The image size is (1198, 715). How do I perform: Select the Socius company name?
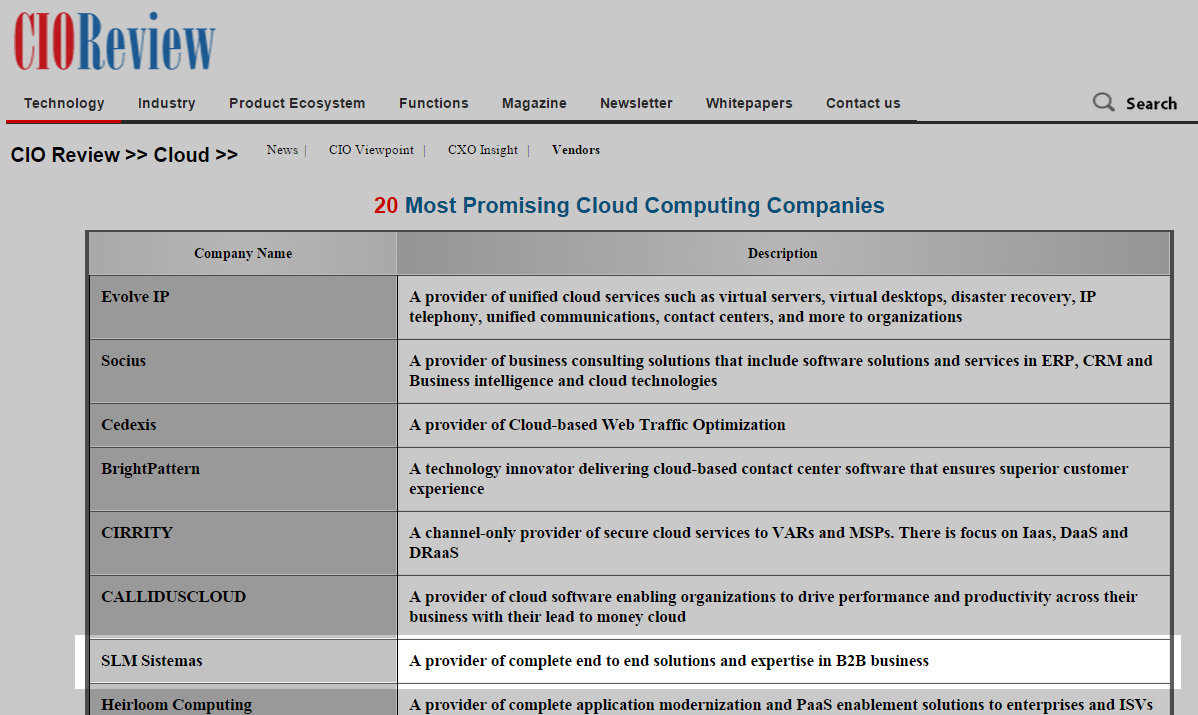click(123, 361)
